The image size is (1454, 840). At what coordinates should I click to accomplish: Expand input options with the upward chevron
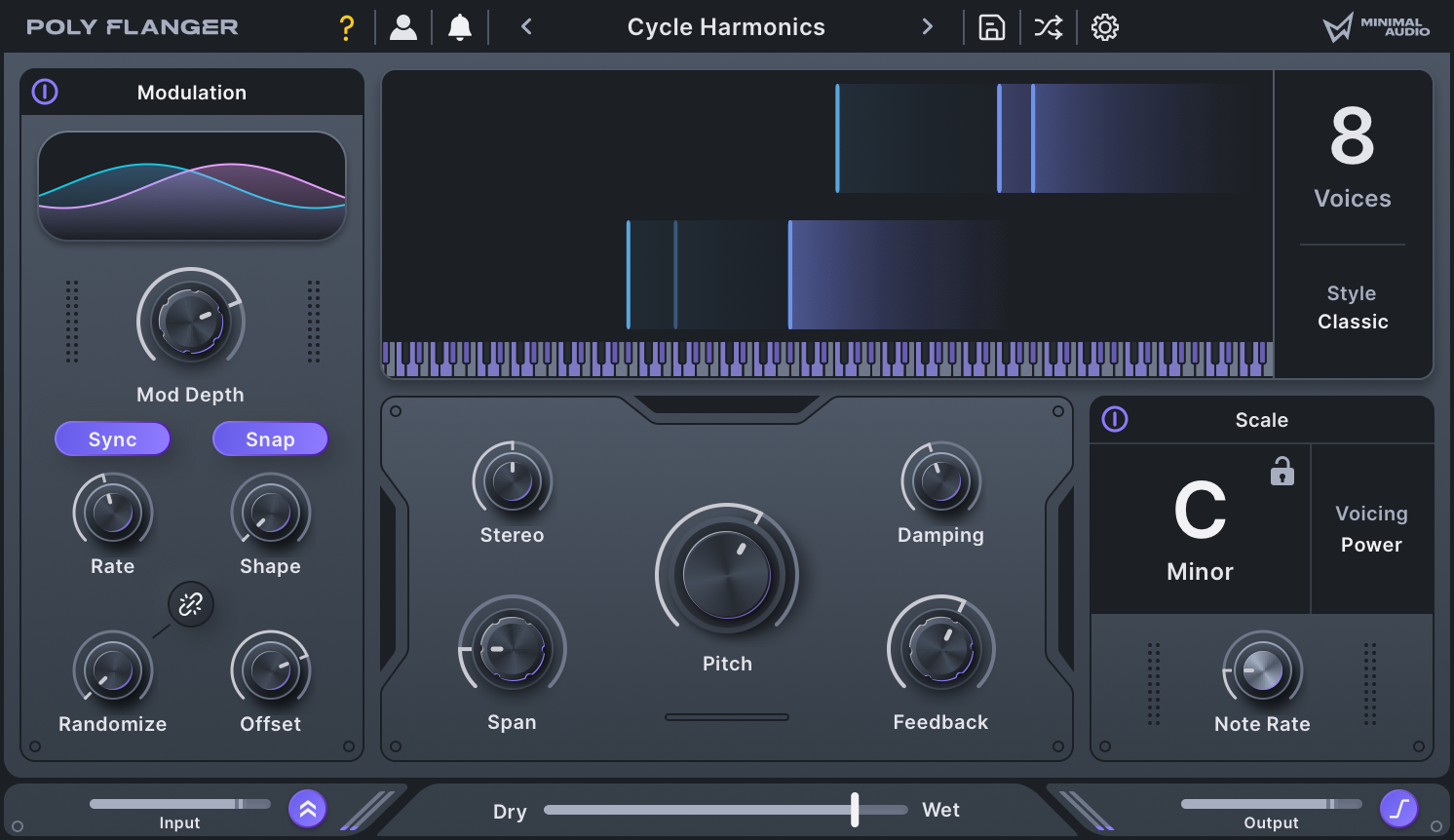[307, 808]
